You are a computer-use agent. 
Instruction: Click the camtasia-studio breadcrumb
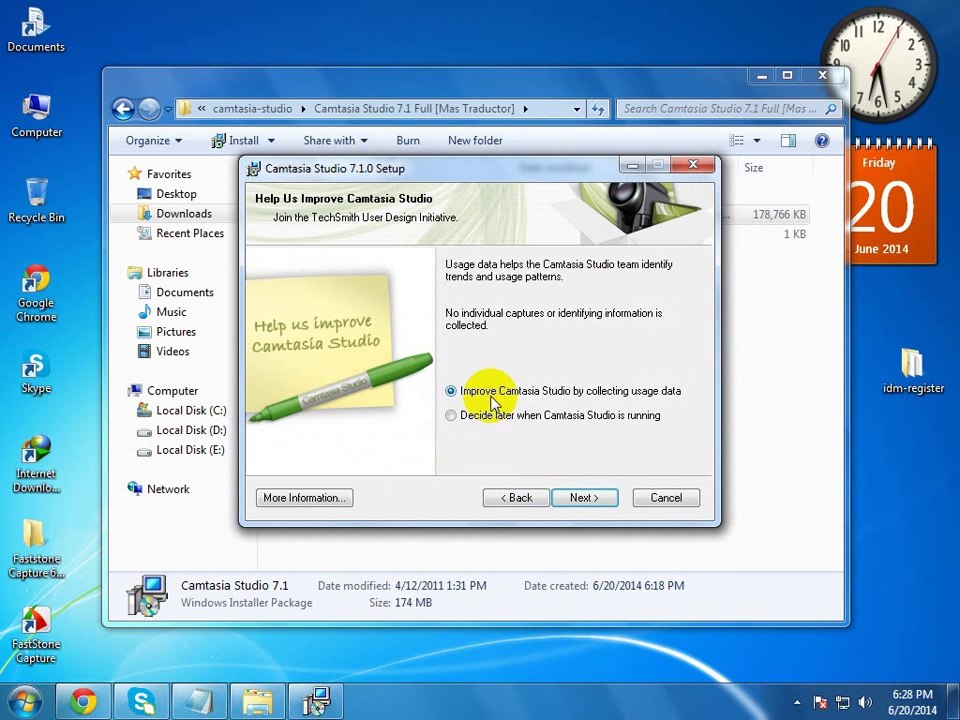coord(252,109)
